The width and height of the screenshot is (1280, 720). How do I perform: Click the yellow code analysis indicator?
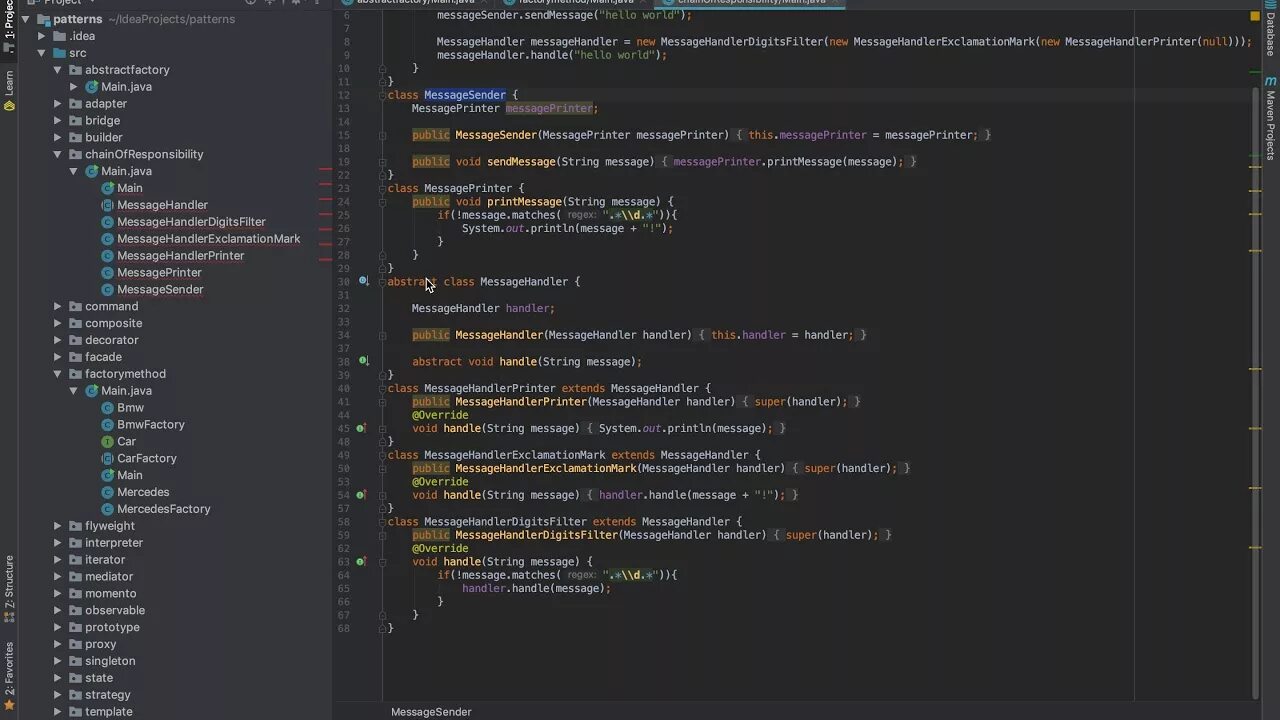click(x=1256, y=16)
